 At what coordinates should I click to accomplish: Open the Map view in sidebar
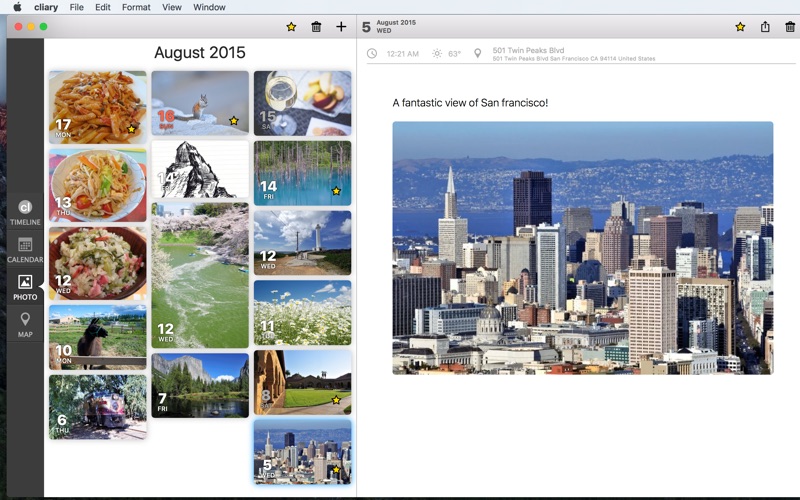(x=25, y=324)
